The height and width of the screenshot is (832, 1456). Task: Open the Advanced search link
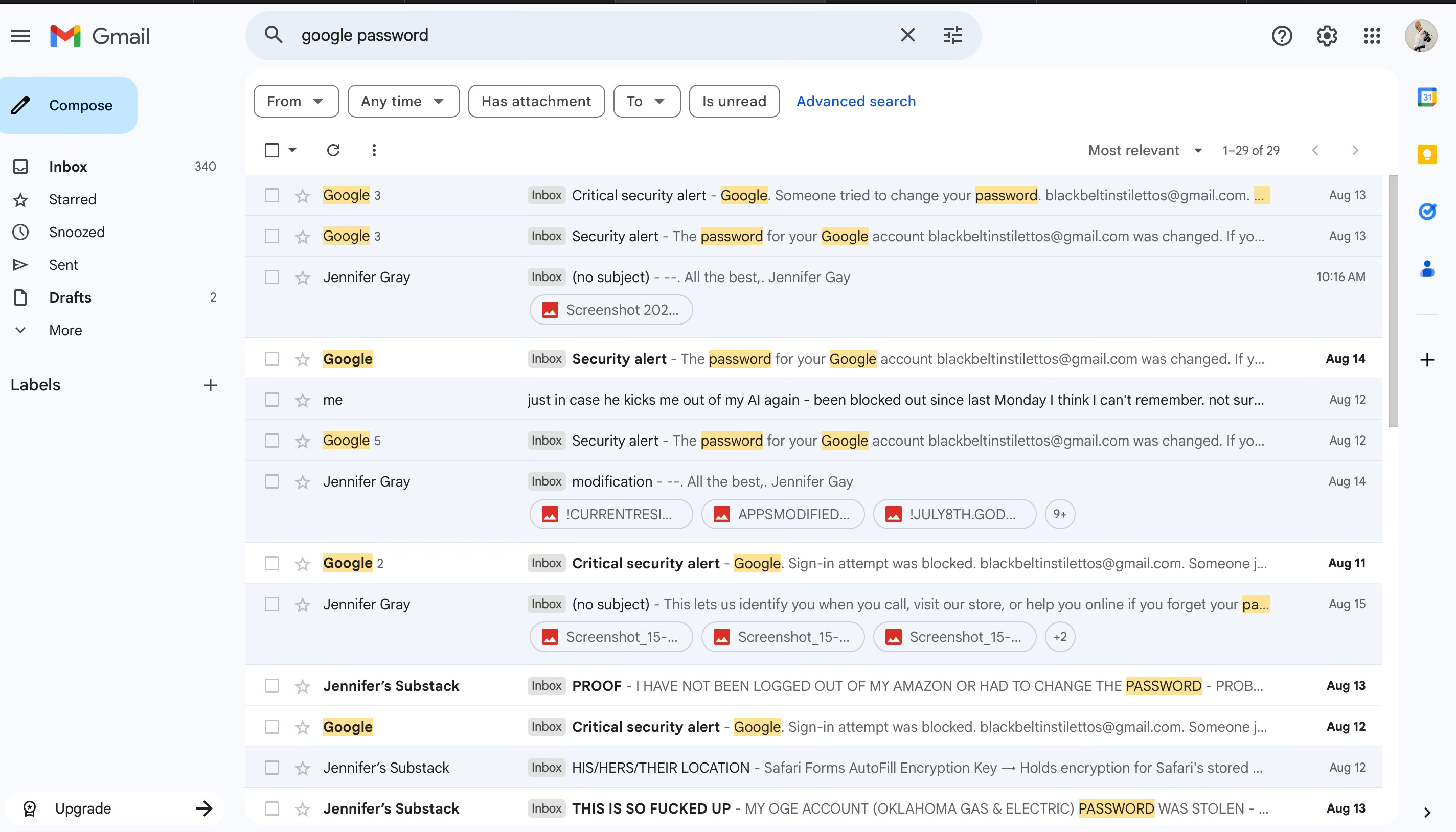click(x=856, y=101)
